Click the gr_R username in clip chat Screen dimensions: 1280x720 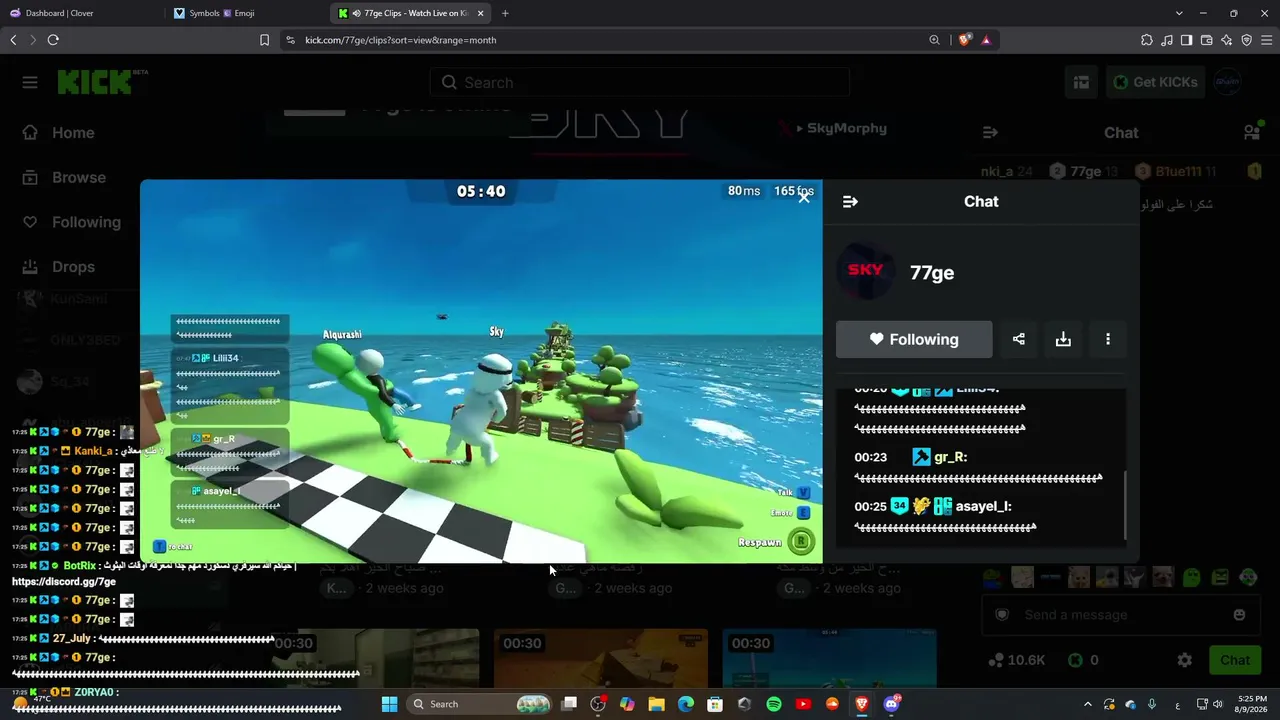click(x=950, y=457)
